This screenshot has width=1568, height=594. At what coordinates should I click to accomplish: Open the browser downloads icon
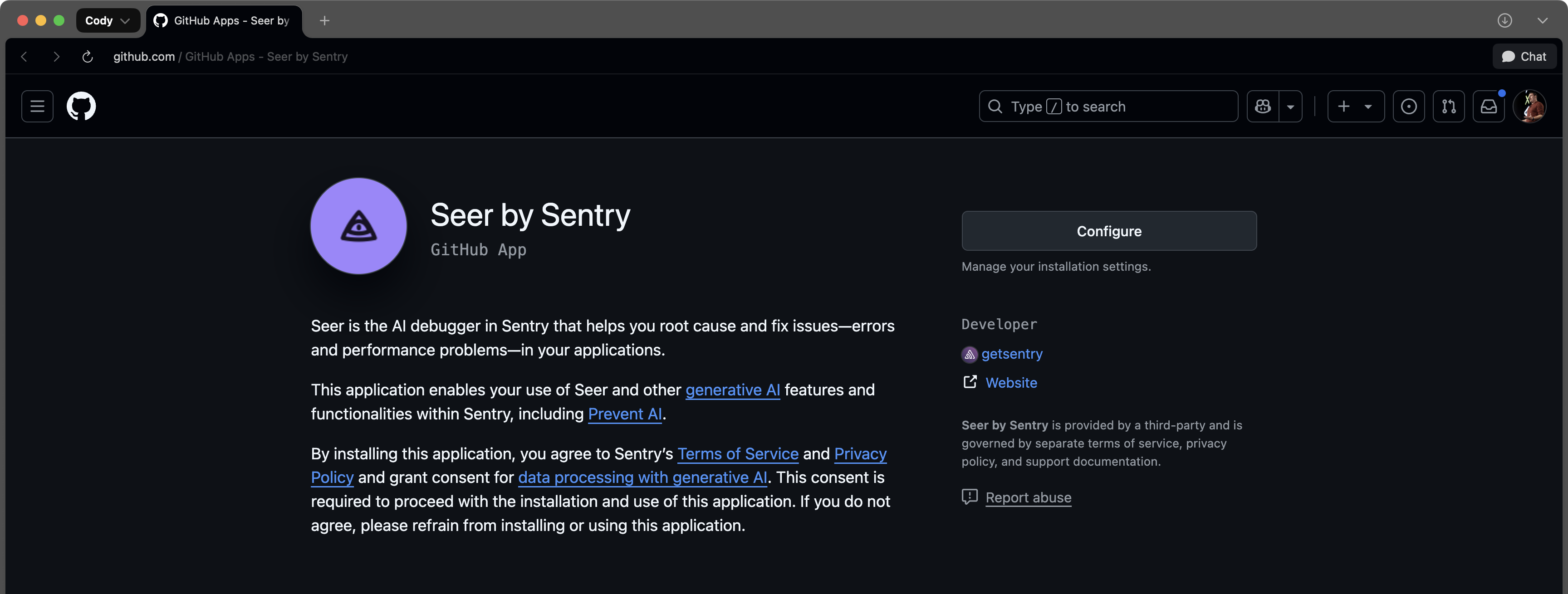(1504, 21)
